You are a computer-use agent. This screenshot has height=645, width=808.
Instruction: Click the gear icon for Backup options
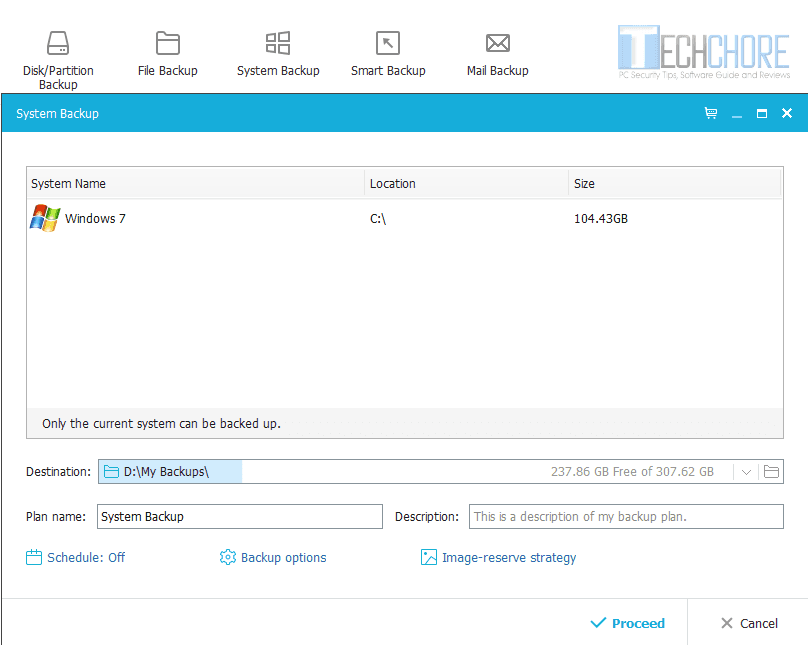pyautogui.click(x=227, y=557)
